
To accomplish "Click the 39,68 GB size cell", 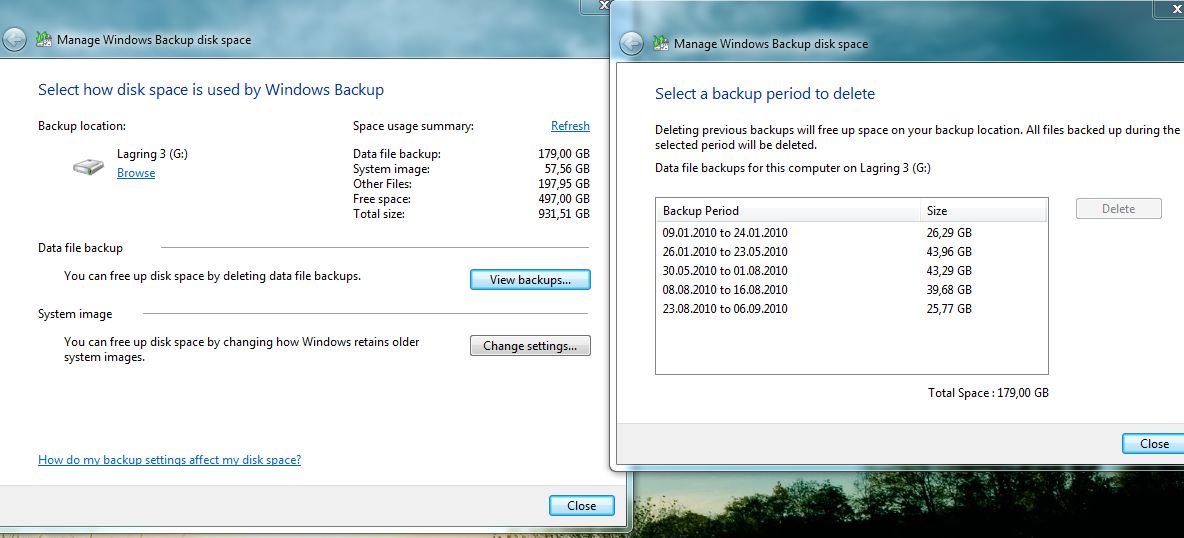I will tap(949, 289).
